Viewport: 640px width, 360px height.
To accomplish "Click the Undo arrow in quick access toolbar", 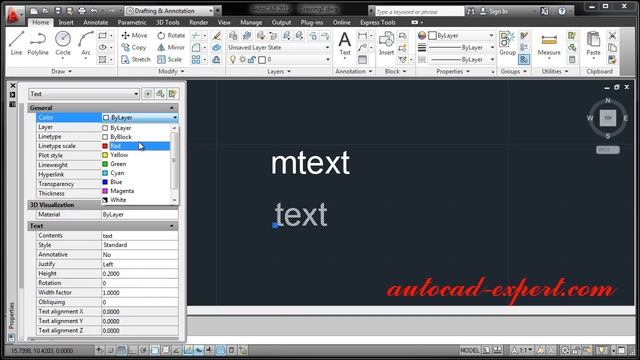I will tap(94, 11).
